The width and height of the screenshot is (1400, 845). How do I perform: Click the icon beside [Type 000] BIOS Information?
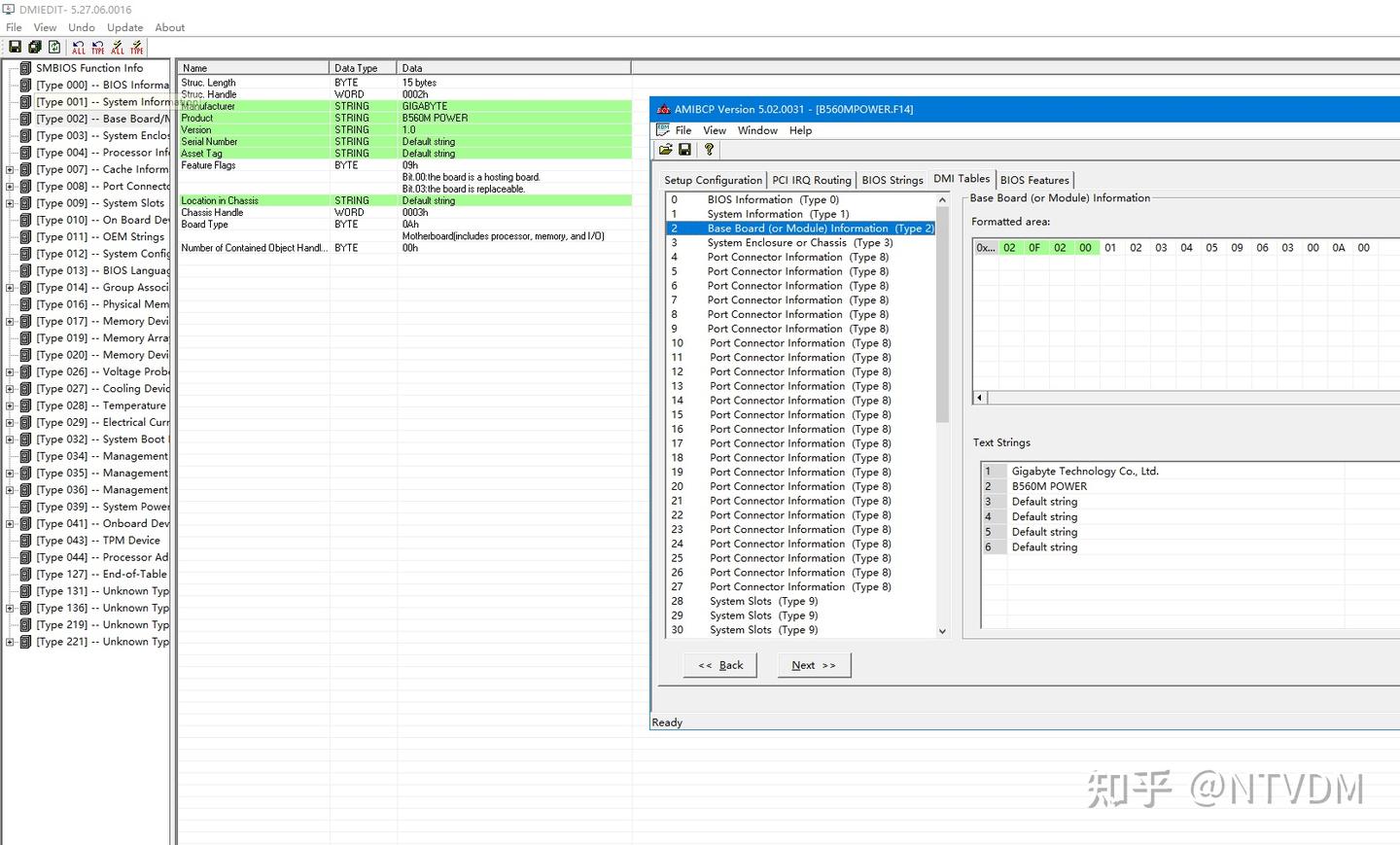tap(26, 85)
